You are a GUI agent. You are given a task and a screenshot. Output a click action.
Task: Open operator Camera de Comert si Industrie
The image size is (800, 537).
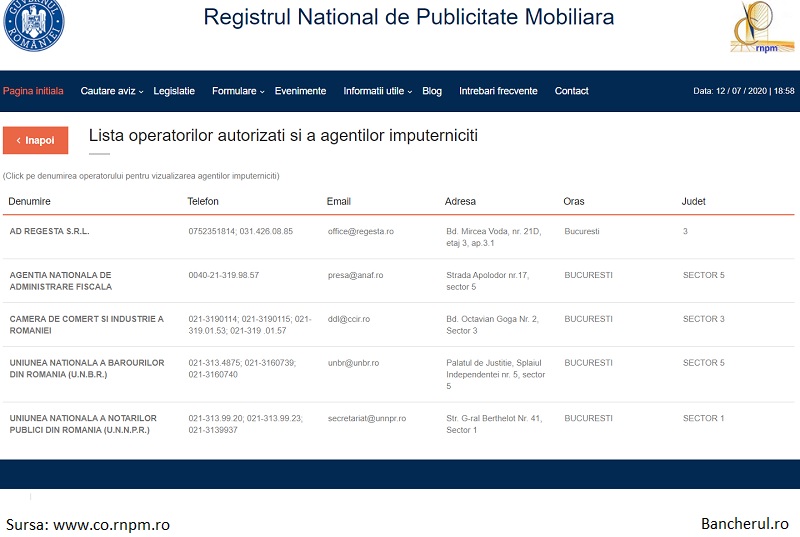[86, 324]
